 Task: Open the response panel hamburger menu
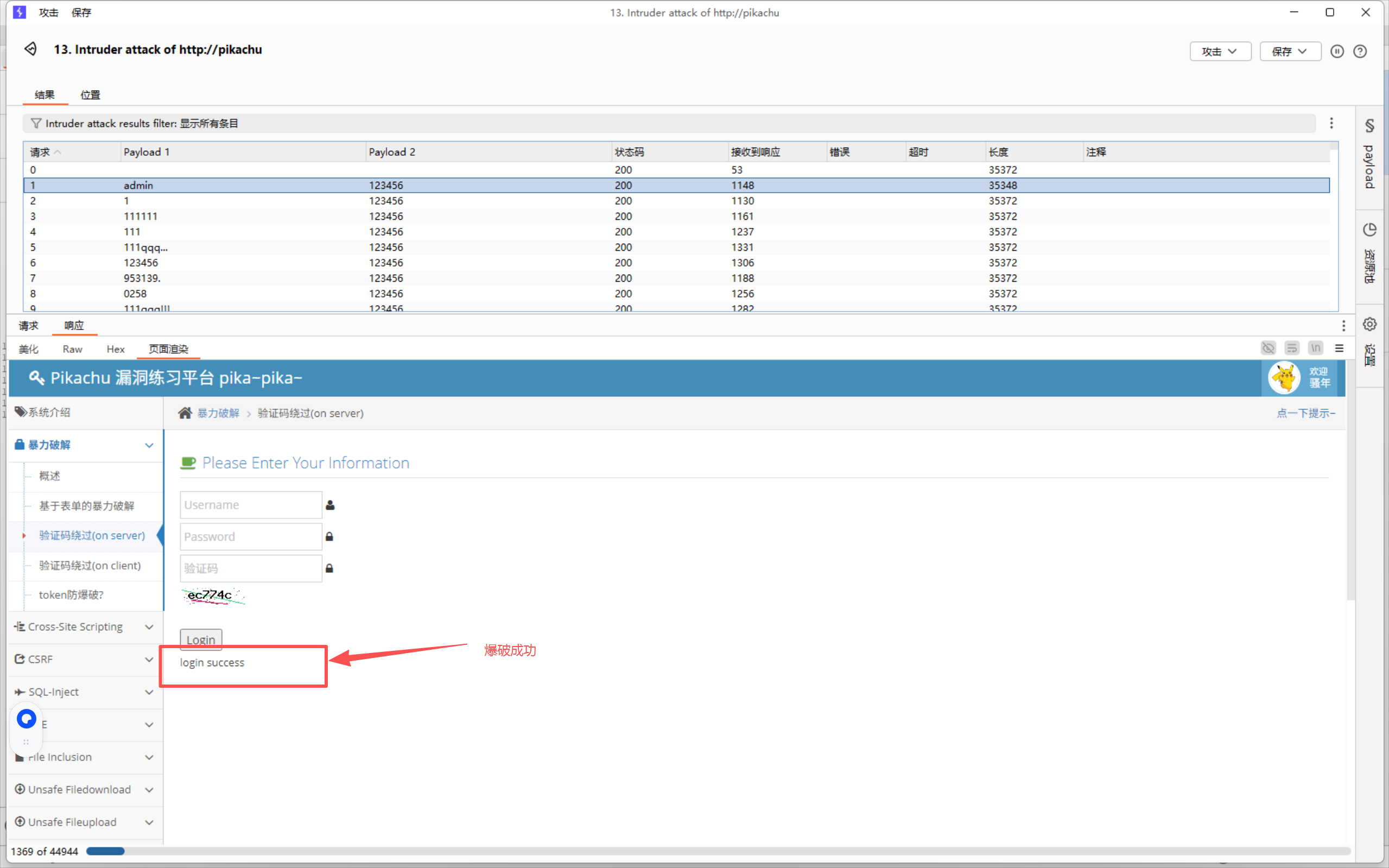[1339, 349]
